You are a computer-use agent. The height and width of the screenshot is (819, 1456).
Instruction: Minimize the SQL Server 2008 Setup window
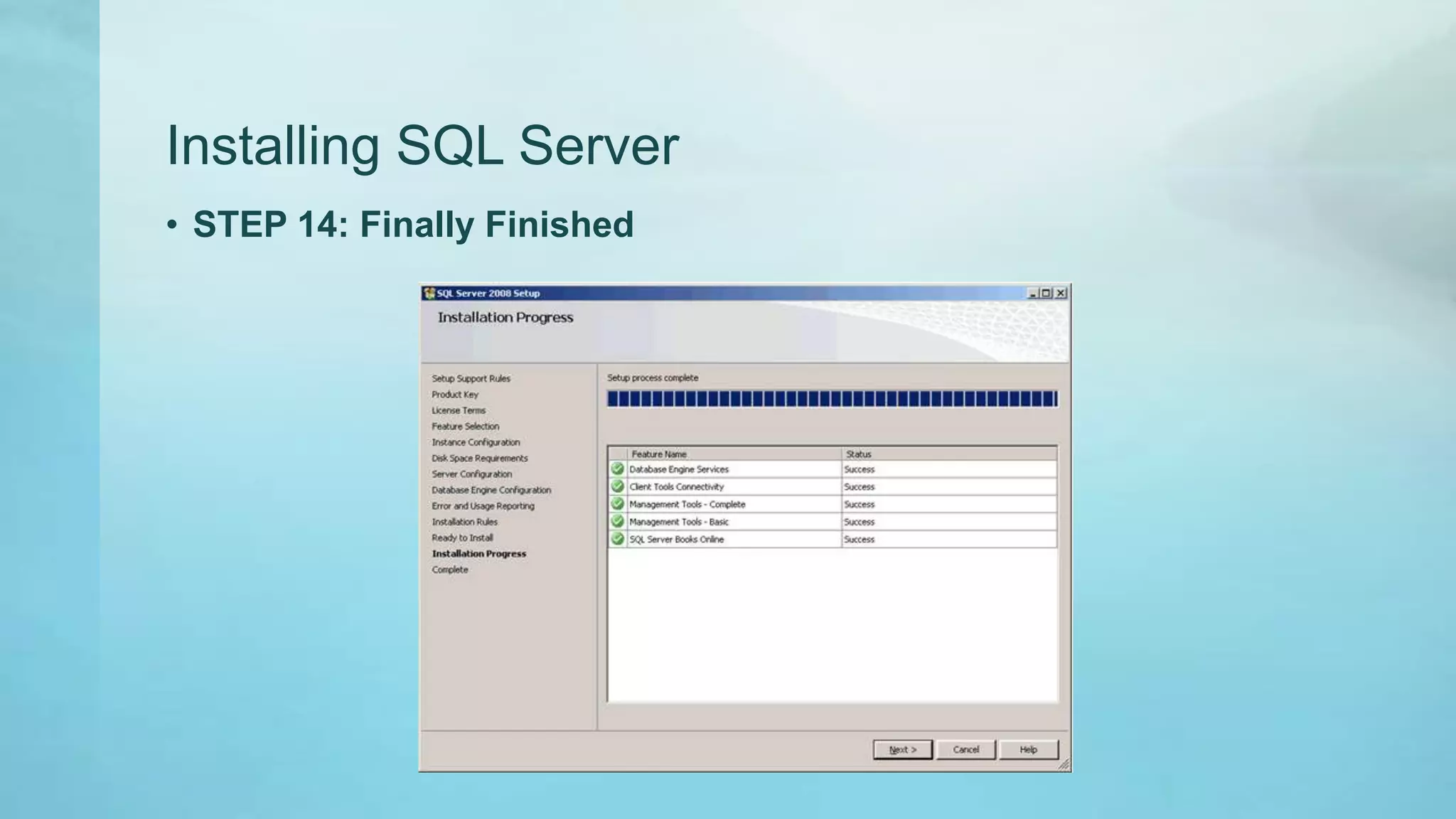click(x=1033, y=293)
